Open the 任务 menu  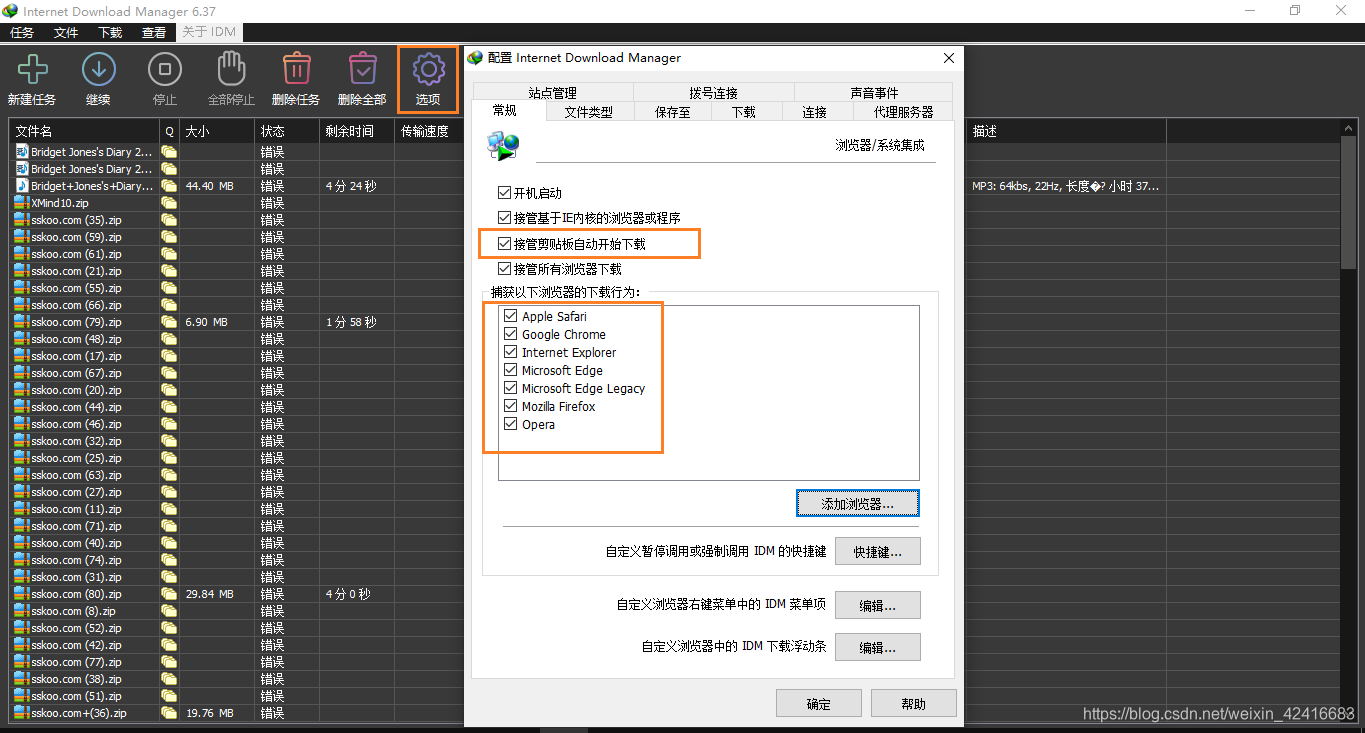coord(22,32)
